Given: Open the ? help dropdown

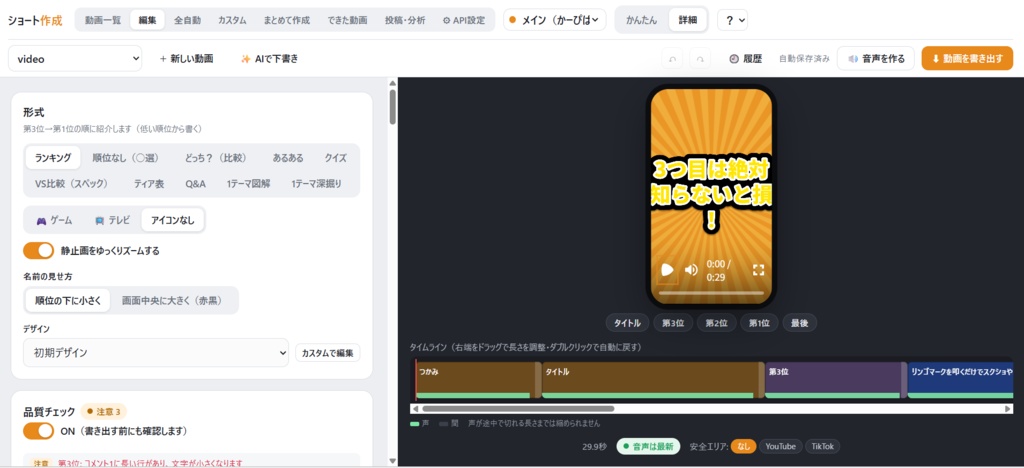Looking at the screenshot, I should pyautogui.click(x=732, y=20).
